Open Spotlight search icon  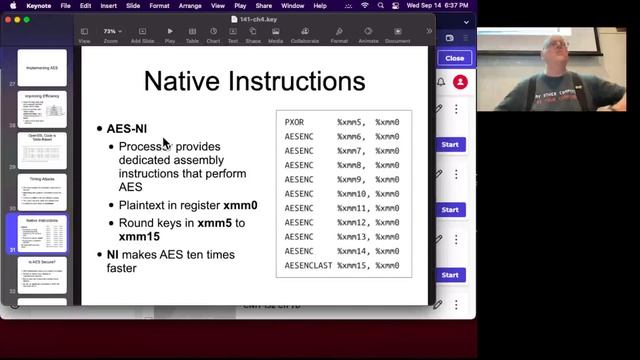(x=380, y=5)
